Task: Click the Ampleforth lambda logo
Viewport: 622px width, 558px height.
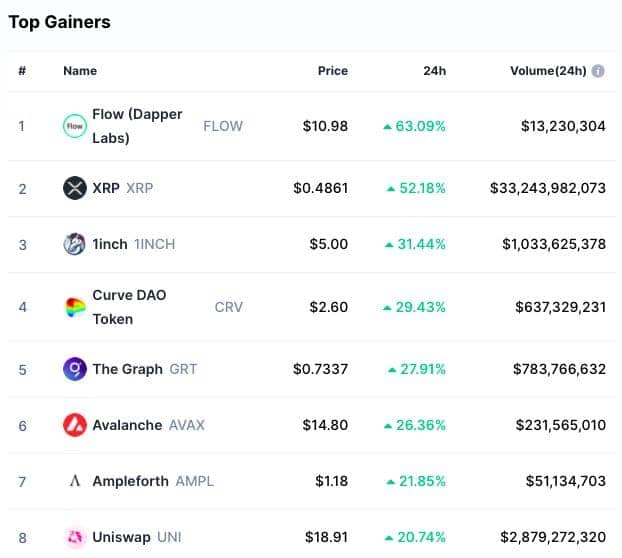Action: [75, 481]
